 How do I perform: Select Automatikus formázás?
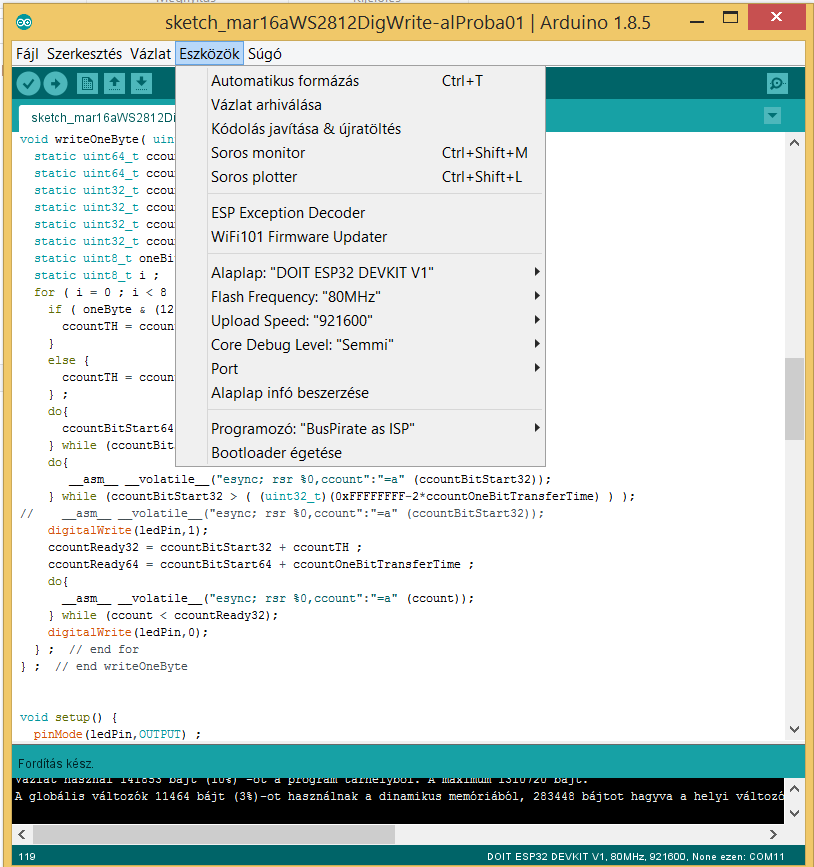point(360,81)
